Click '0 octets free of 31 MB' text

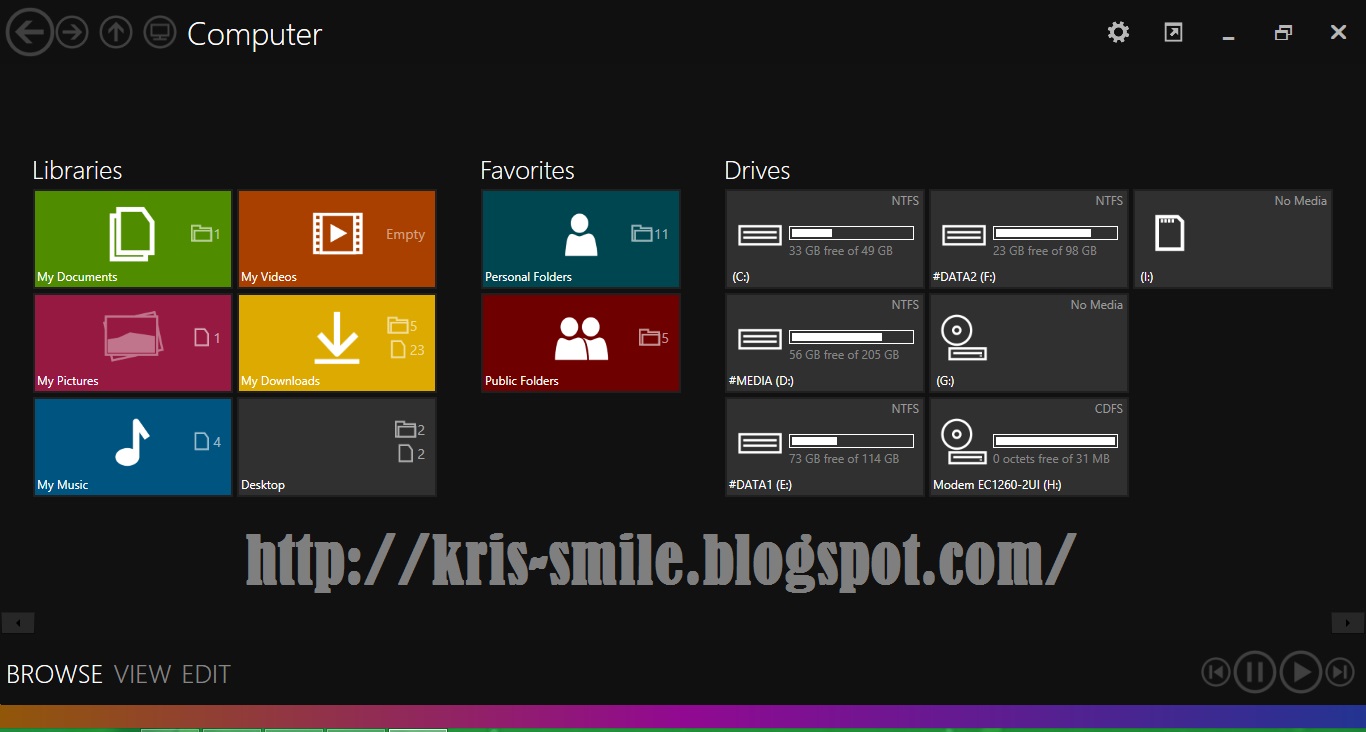1051,459
